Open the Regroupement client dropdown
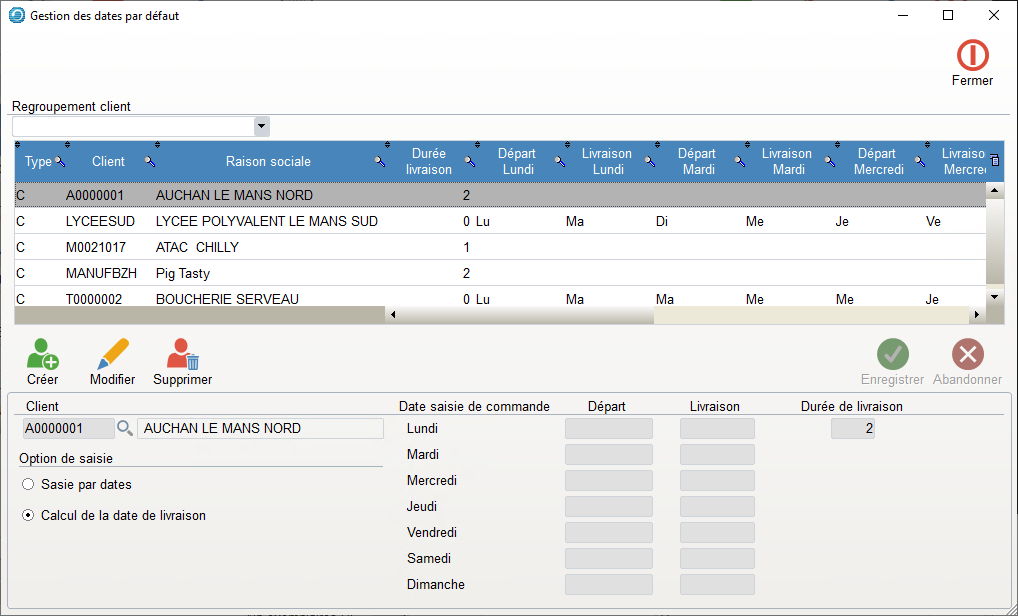Image resolution: width=1018 pixels, height=616 pixels. (261, 127)
